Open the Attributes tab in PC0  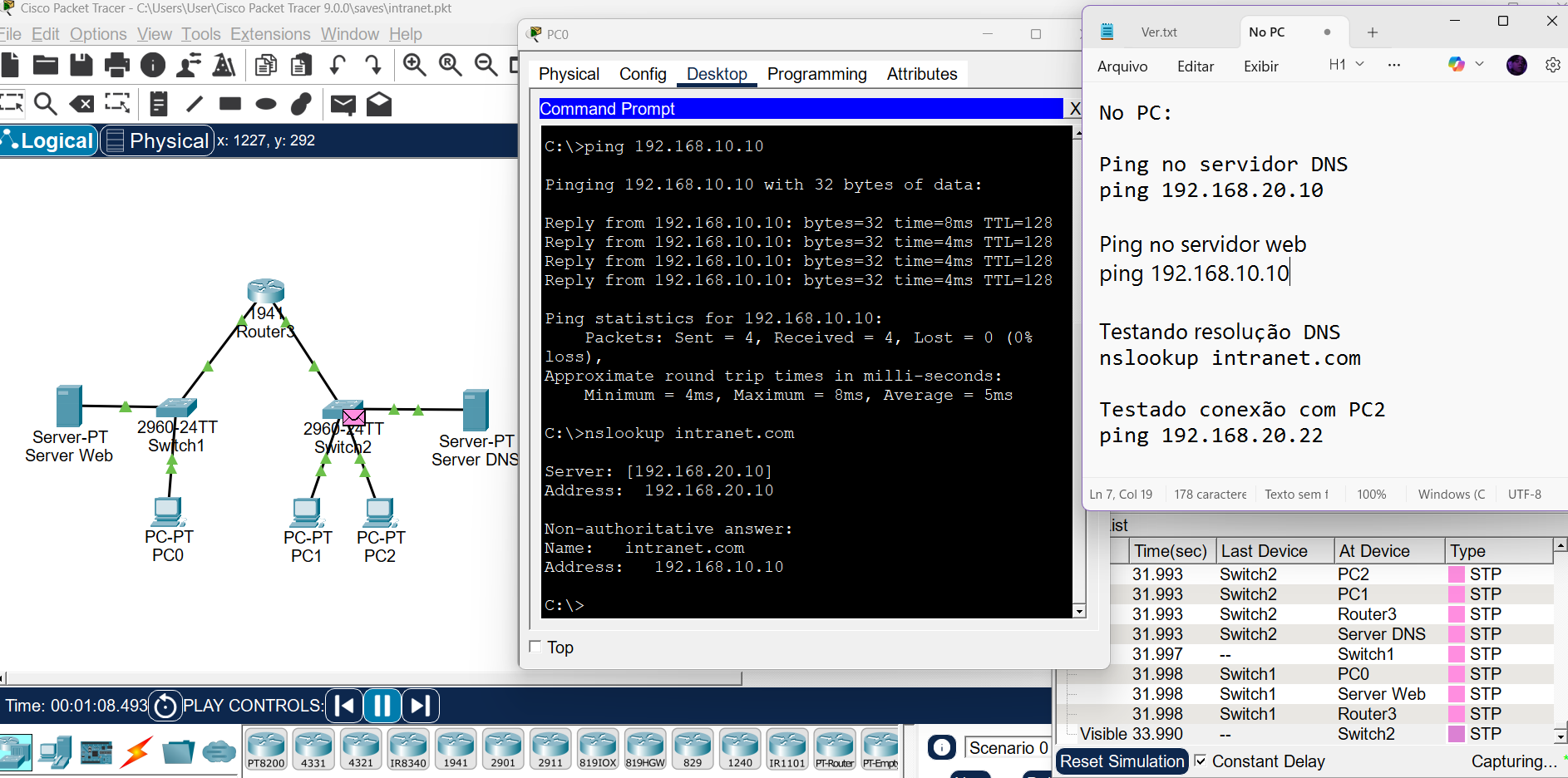922,74
